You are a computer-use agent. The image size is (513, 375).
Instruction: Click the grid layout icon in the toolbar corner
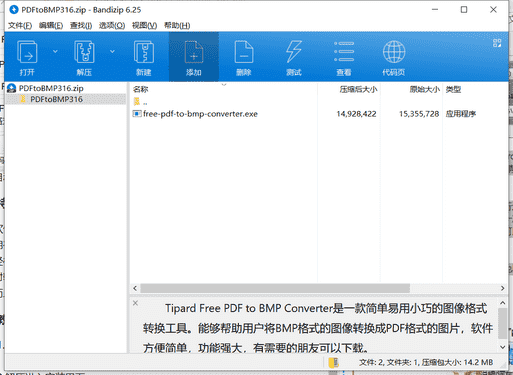point(497,43)
